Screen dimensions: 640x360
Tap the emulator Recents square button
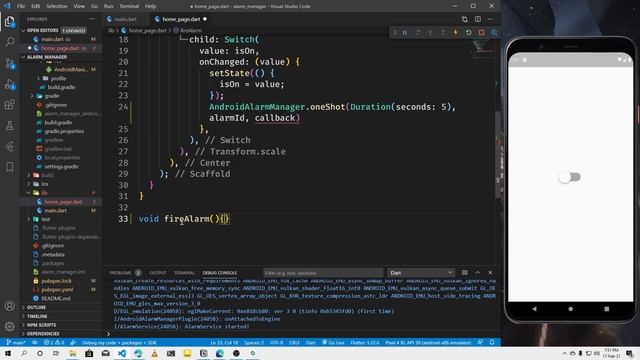607,309
